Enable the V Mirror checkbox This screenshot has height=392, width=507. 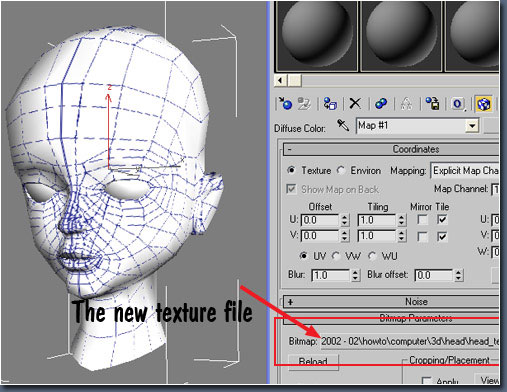423,237
